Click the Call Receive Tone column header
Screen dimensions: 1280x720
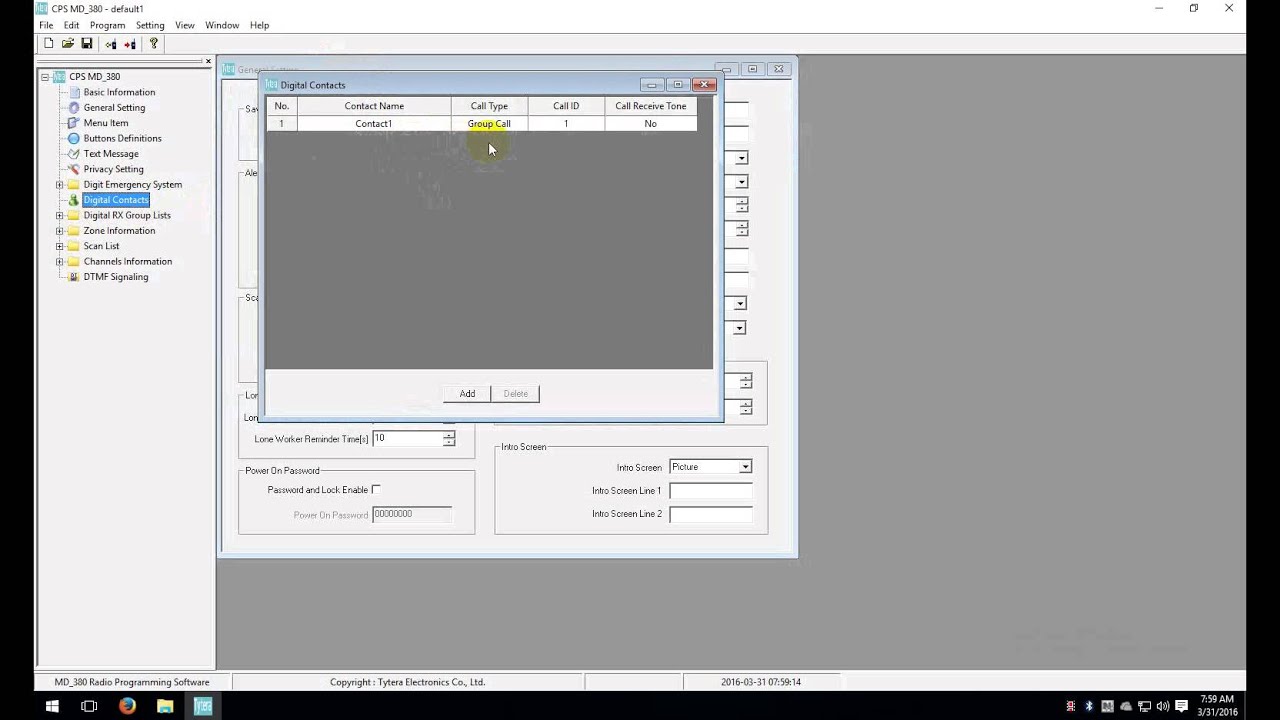651,106
